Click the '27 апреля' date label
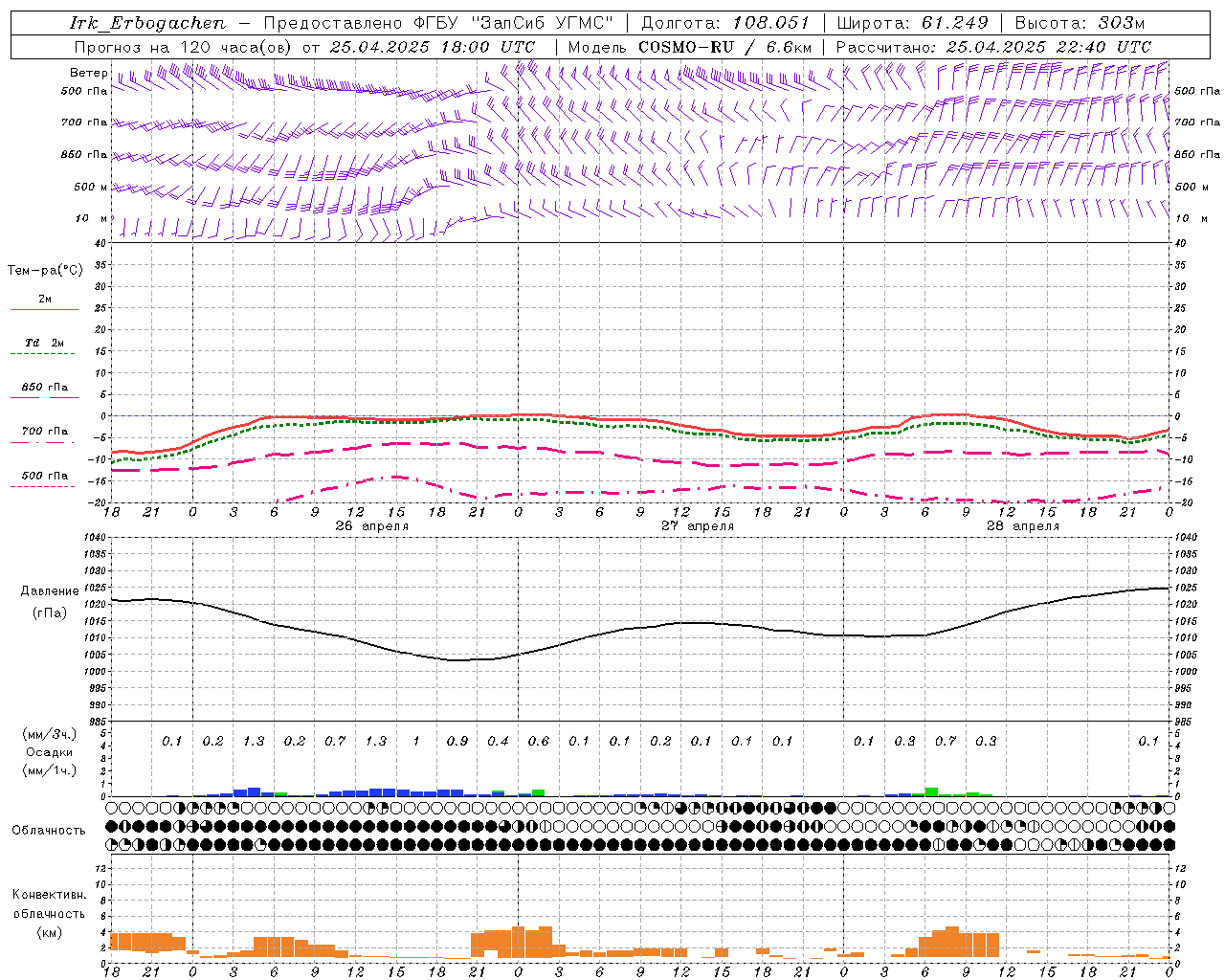The image size is (1225, 980). [x=698, y=526]
